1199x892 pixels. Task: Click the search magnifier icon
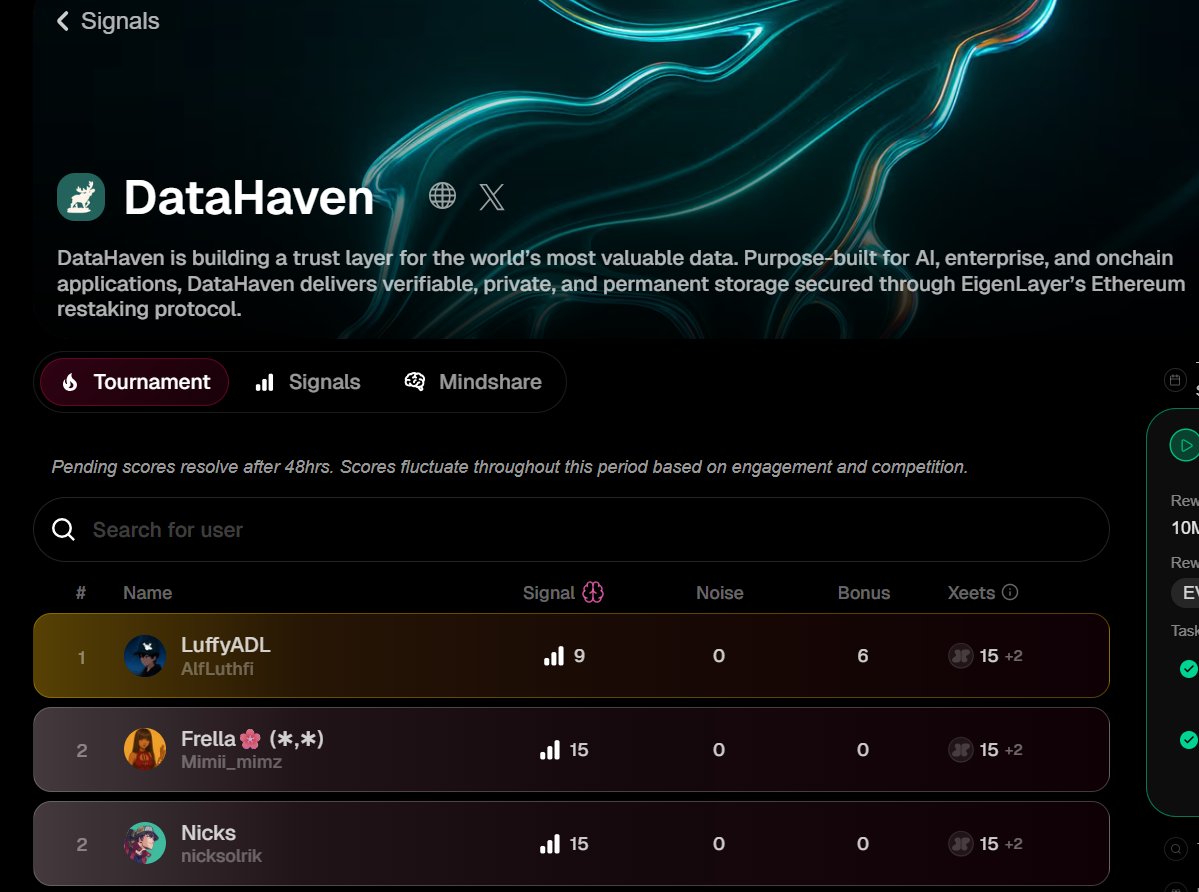pyautogui.click(x=63, y=530)
